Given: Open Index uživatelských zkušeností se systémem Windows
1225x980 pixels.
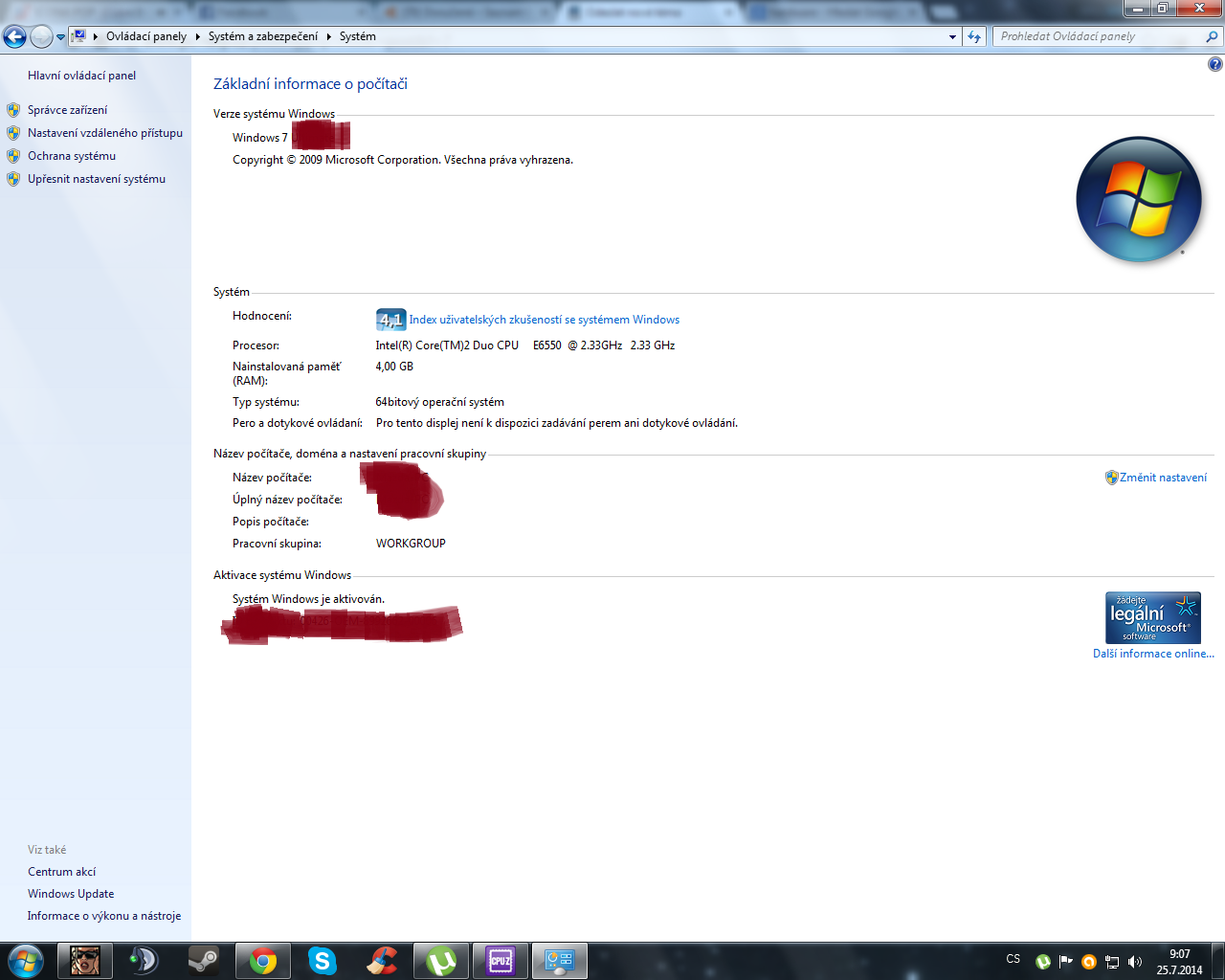Looking at the screenshot, I should pyautogui.click(x=545, y=320).
